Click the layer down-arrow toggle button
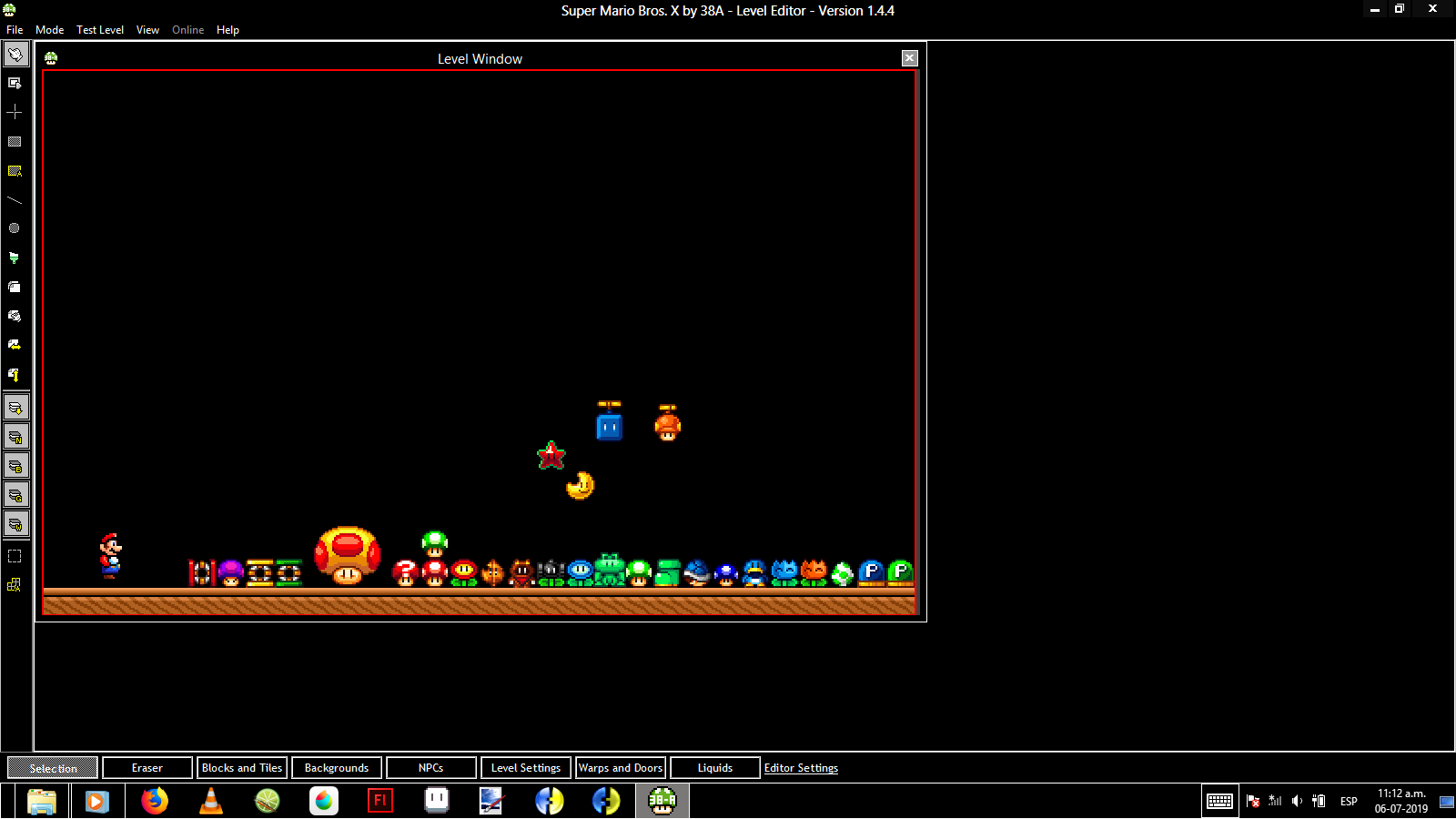Viewport: 1456px width, 819px height. pos(15,408)
